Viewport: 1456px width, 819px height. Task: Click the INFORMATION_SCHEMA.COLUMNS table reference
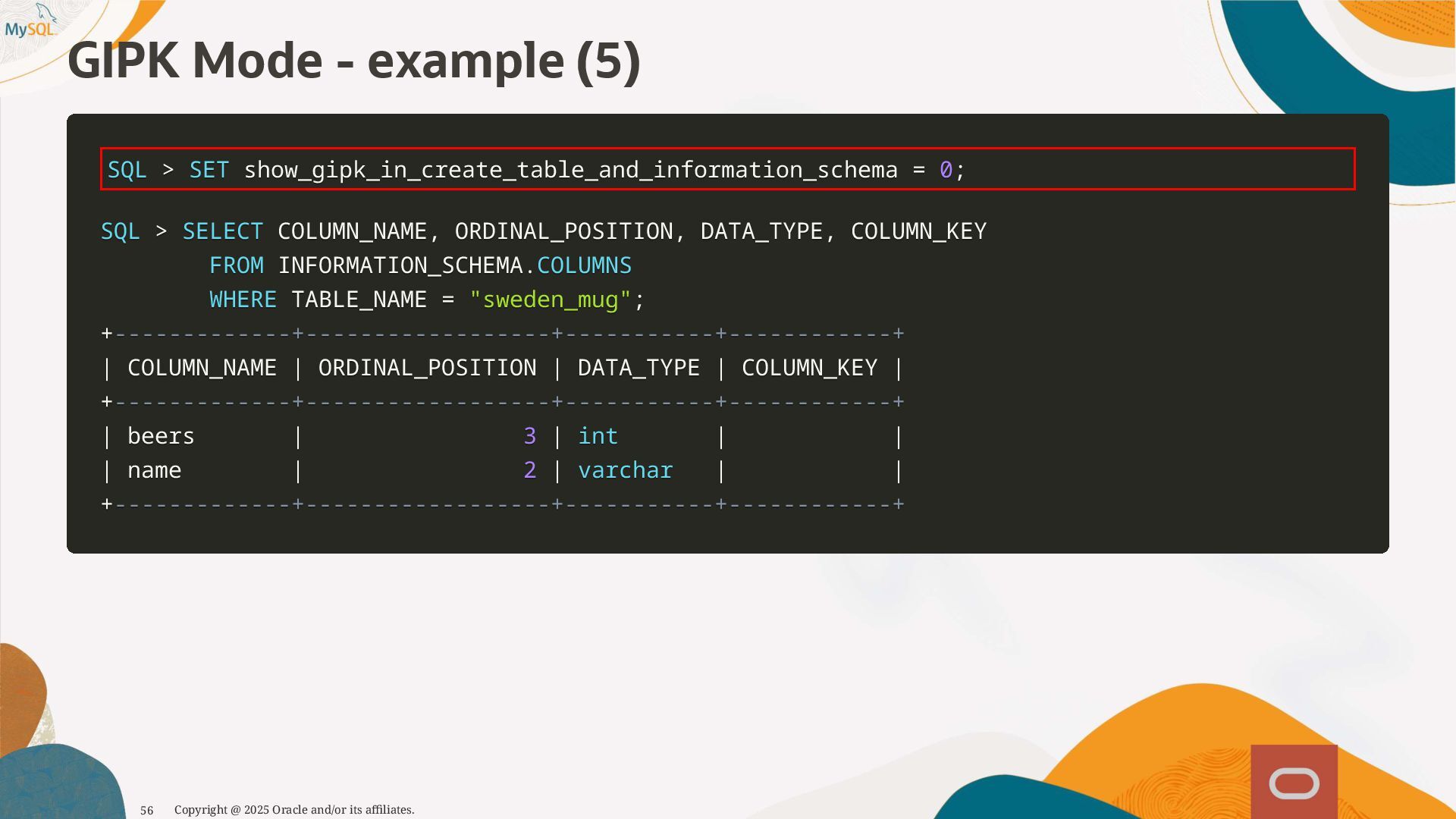[454, 265]
